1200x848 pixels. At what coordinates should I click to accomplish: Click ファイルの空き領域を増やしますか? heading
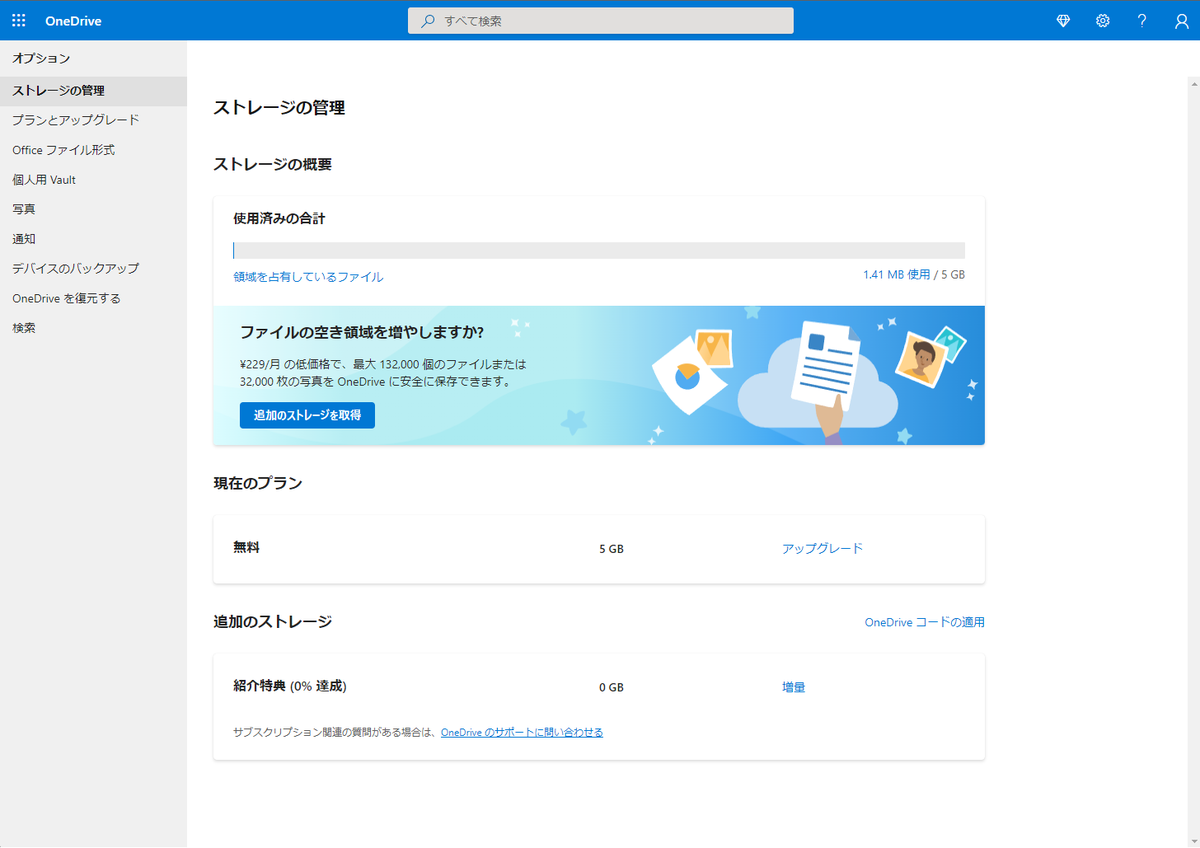(x=362, y=332)
